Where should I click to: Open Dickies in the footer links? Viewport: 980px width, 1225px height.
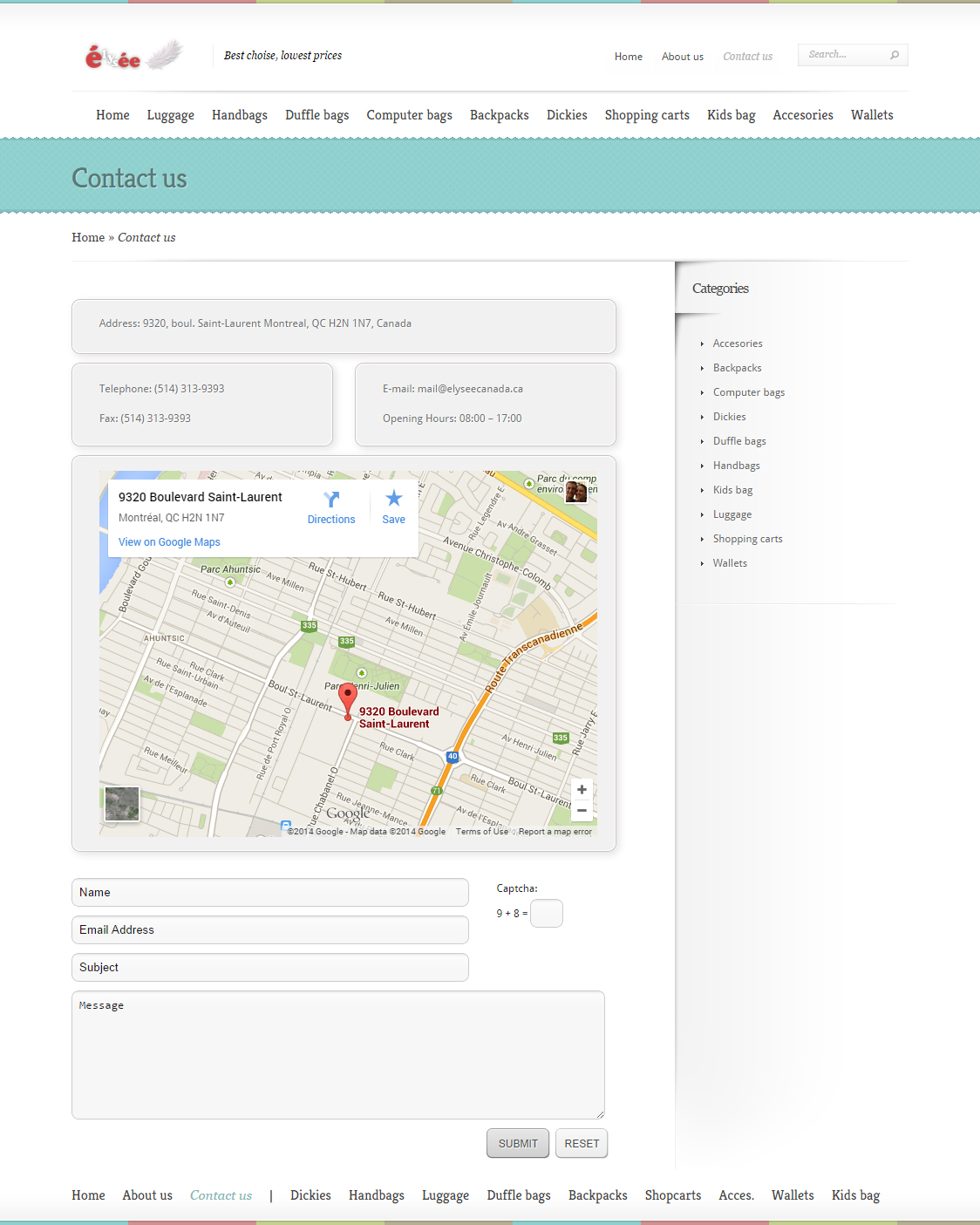310,1195
